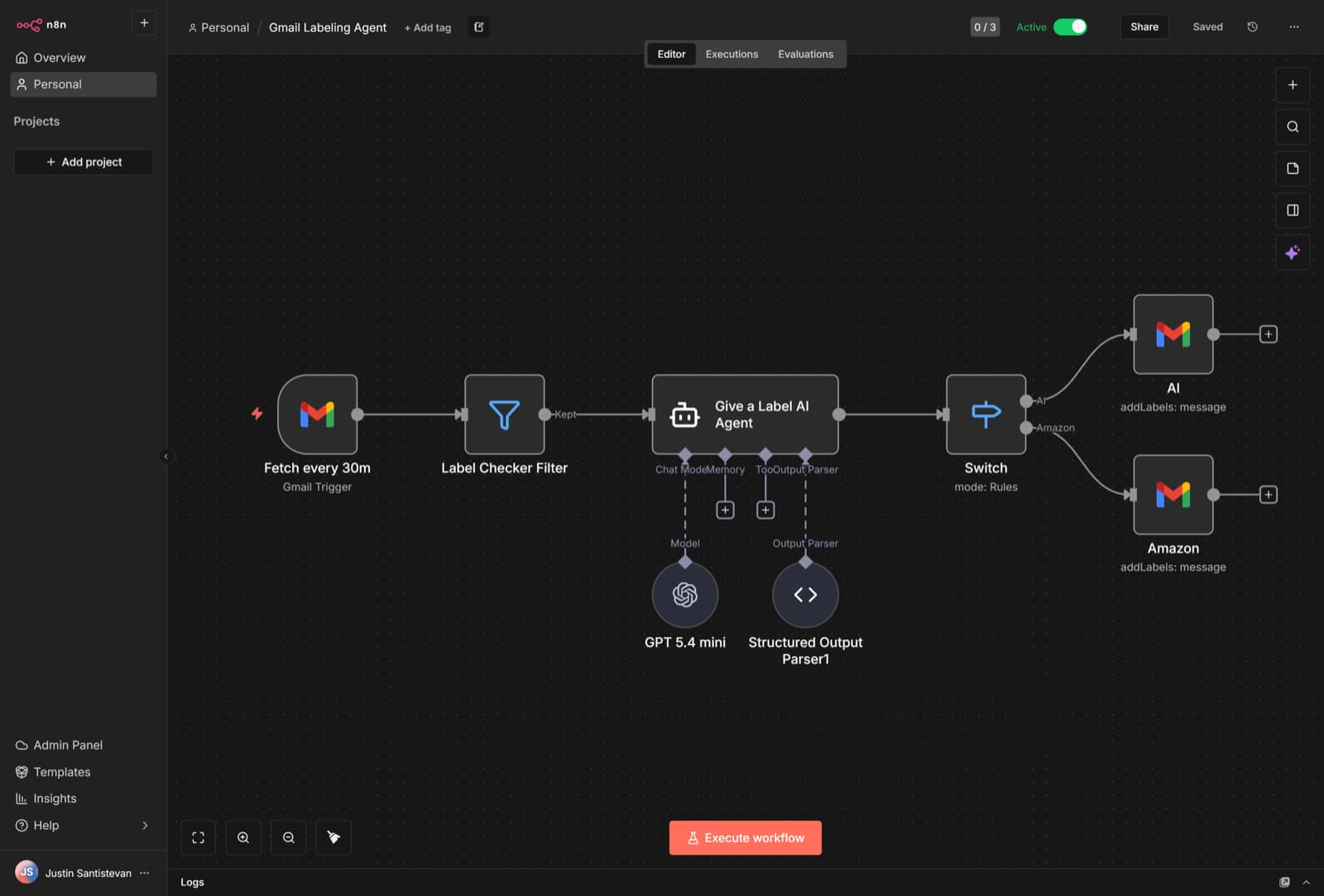
Task: Fit the workflow to view
Action: pyautogui.click(x=199, y=838)
